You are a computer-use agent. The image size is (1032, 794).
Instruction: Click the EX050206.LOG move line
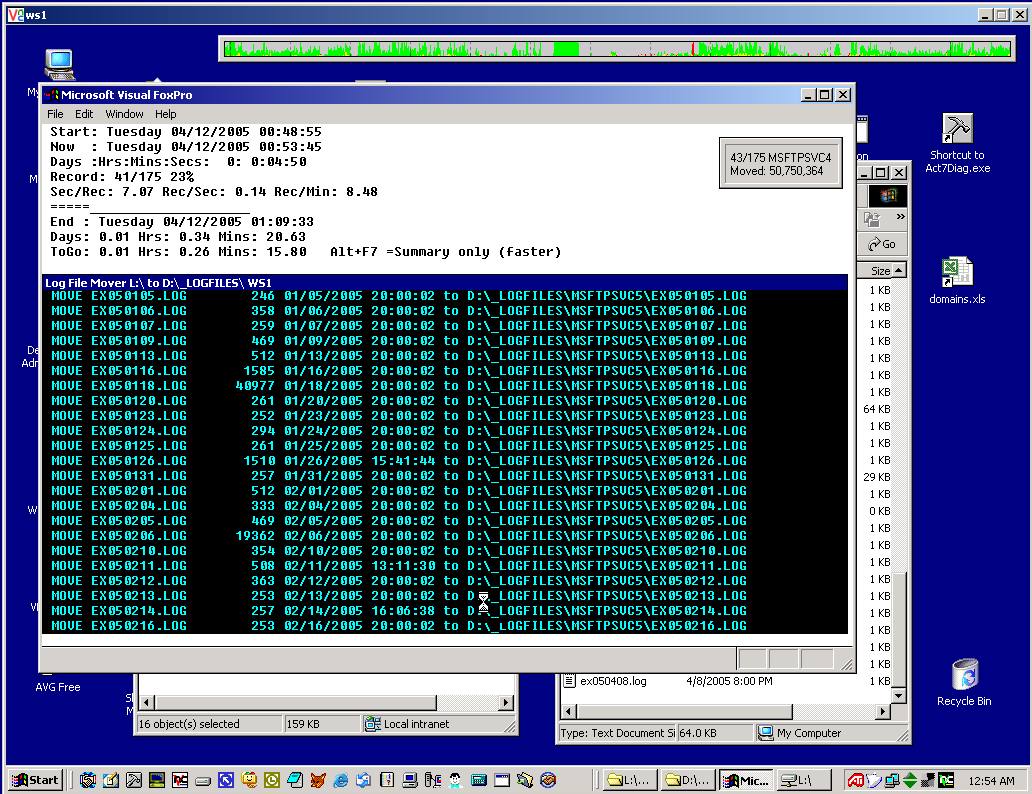pyautogui.click(x=399, y=536)
